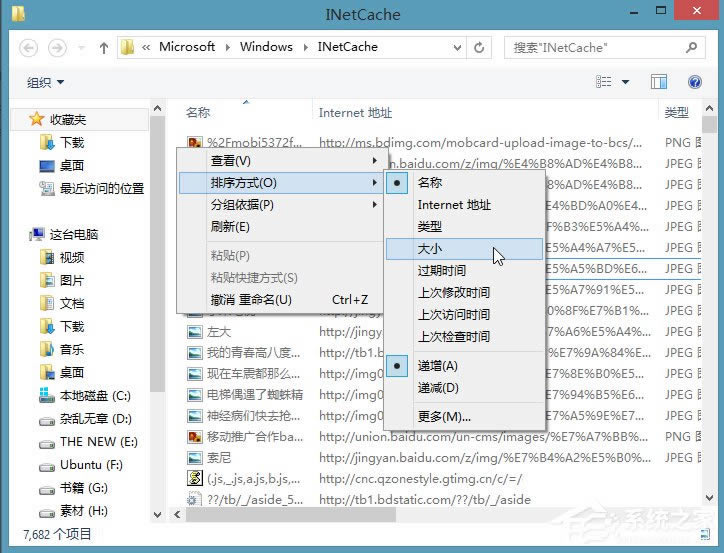Image resolution: width=724 pixels, height=553 pixels.
Task: Select script icon of (.js,_.js,a.js... file
Action: point(194,478)
